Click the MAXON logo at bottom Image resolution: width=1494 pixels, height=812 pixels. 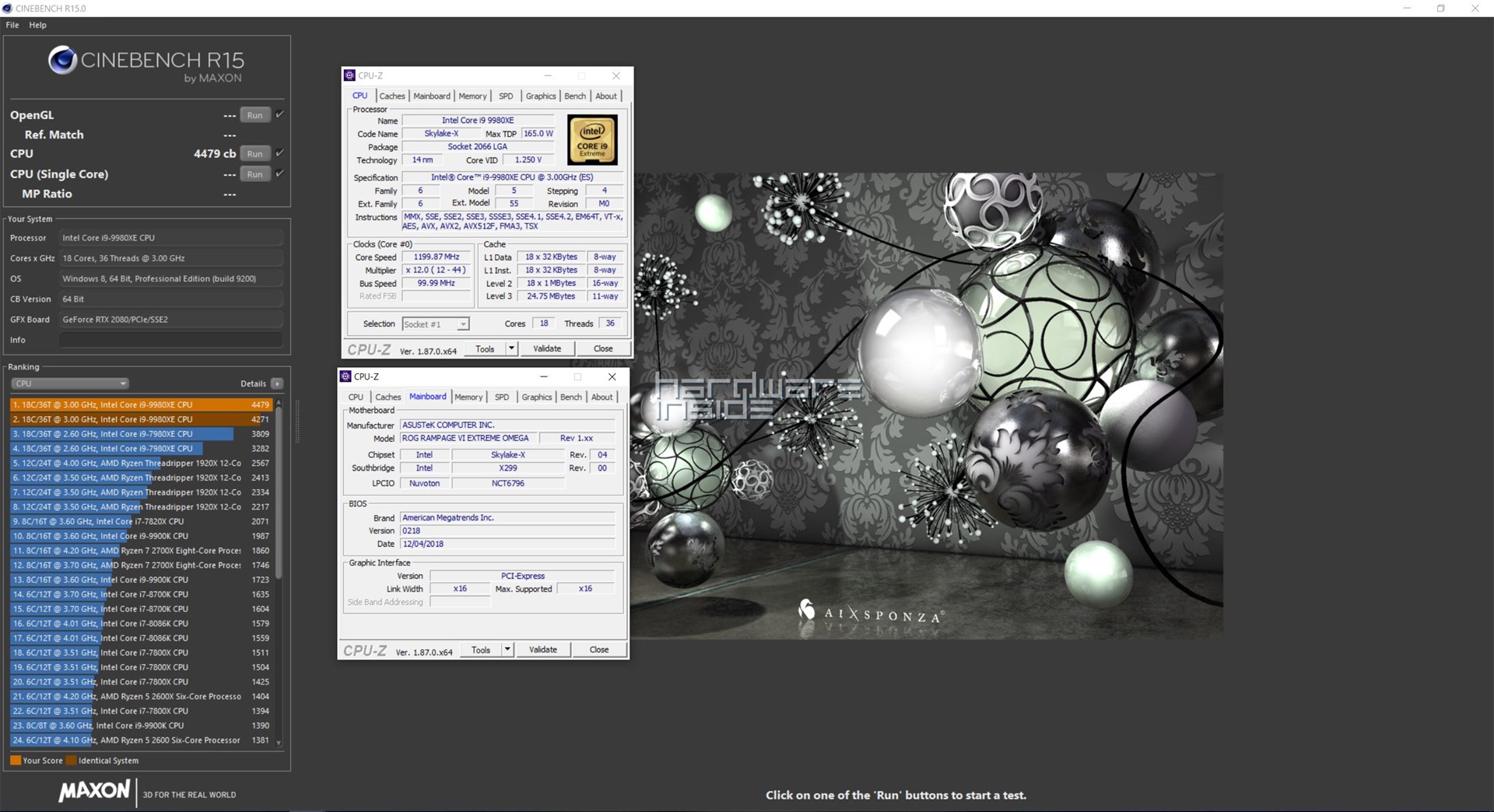pos(94,792)
